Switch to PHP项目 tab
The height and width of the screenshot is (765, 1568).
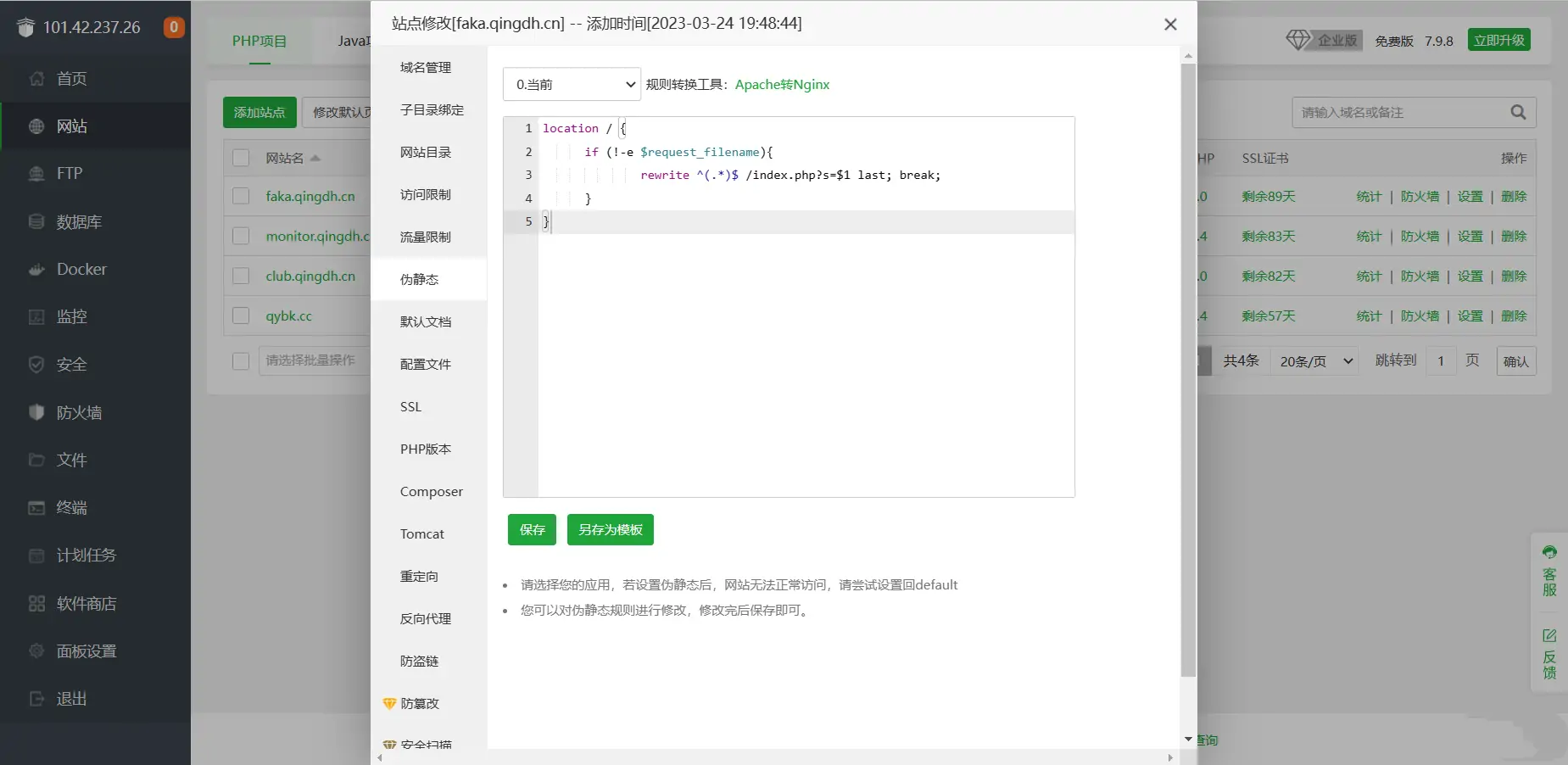click(259, 41)
